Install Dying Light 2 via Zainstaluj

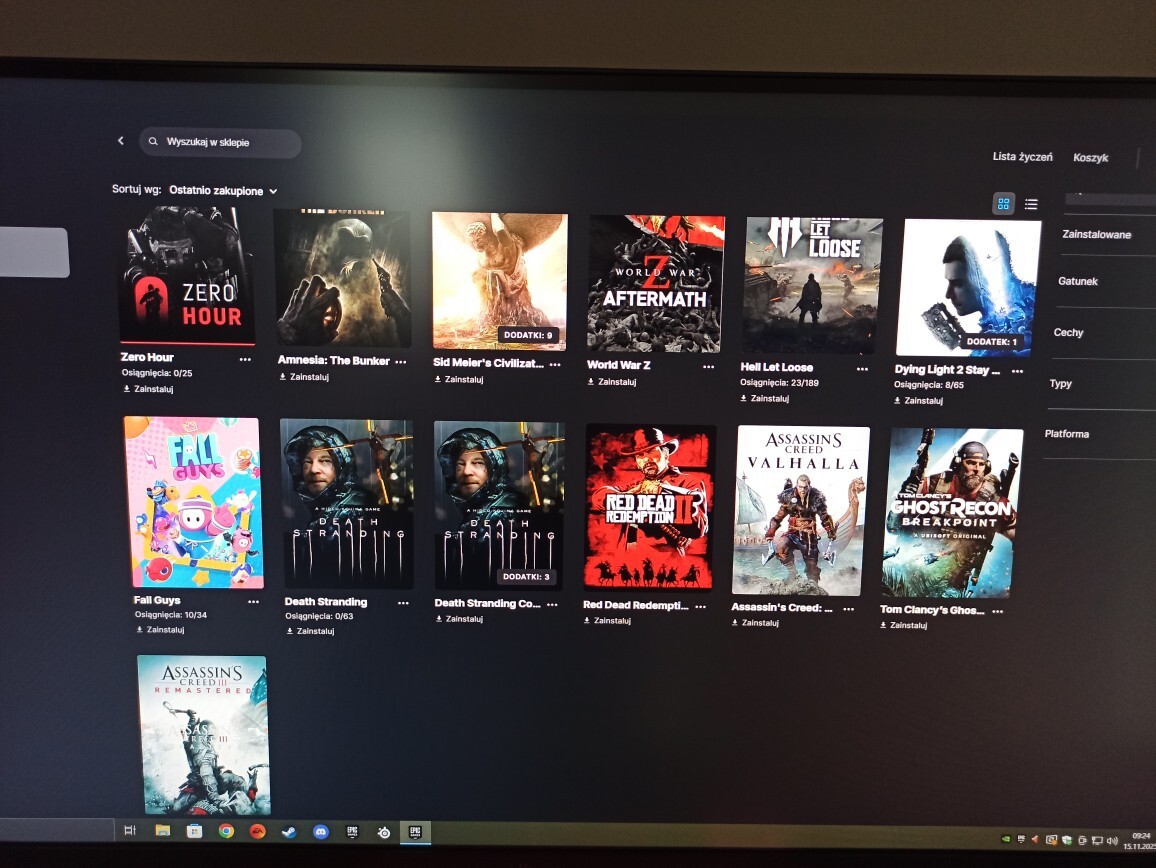(x=919, y=400)
